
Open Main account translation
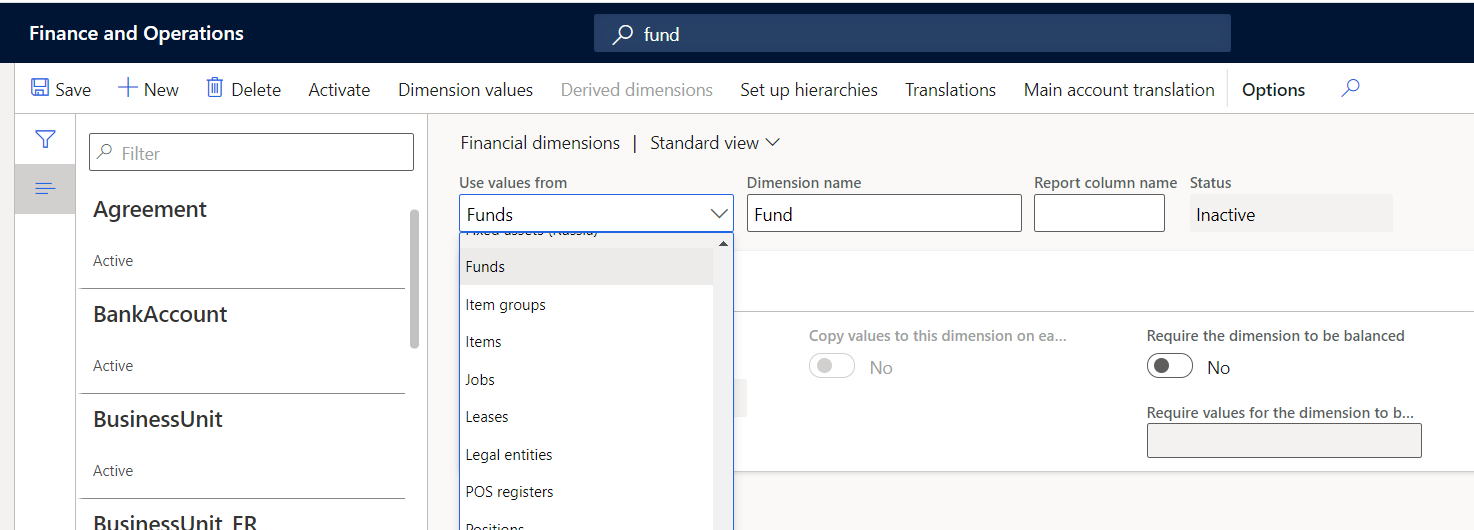(1119, 89)
